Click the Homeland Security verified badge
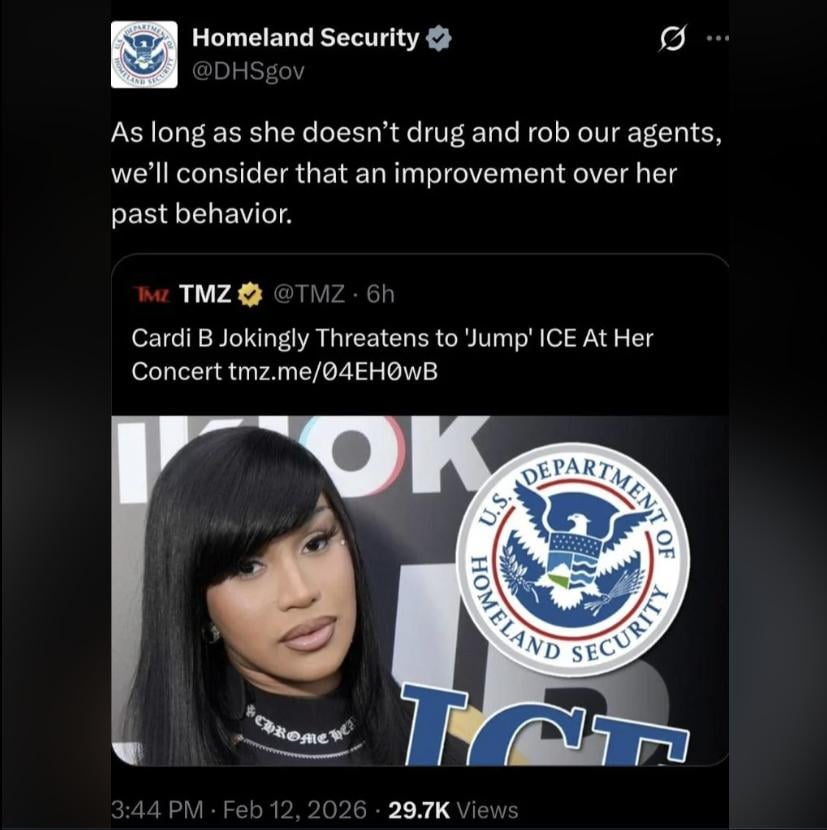The height and width of the screenshot is (830, 827). 439,39
